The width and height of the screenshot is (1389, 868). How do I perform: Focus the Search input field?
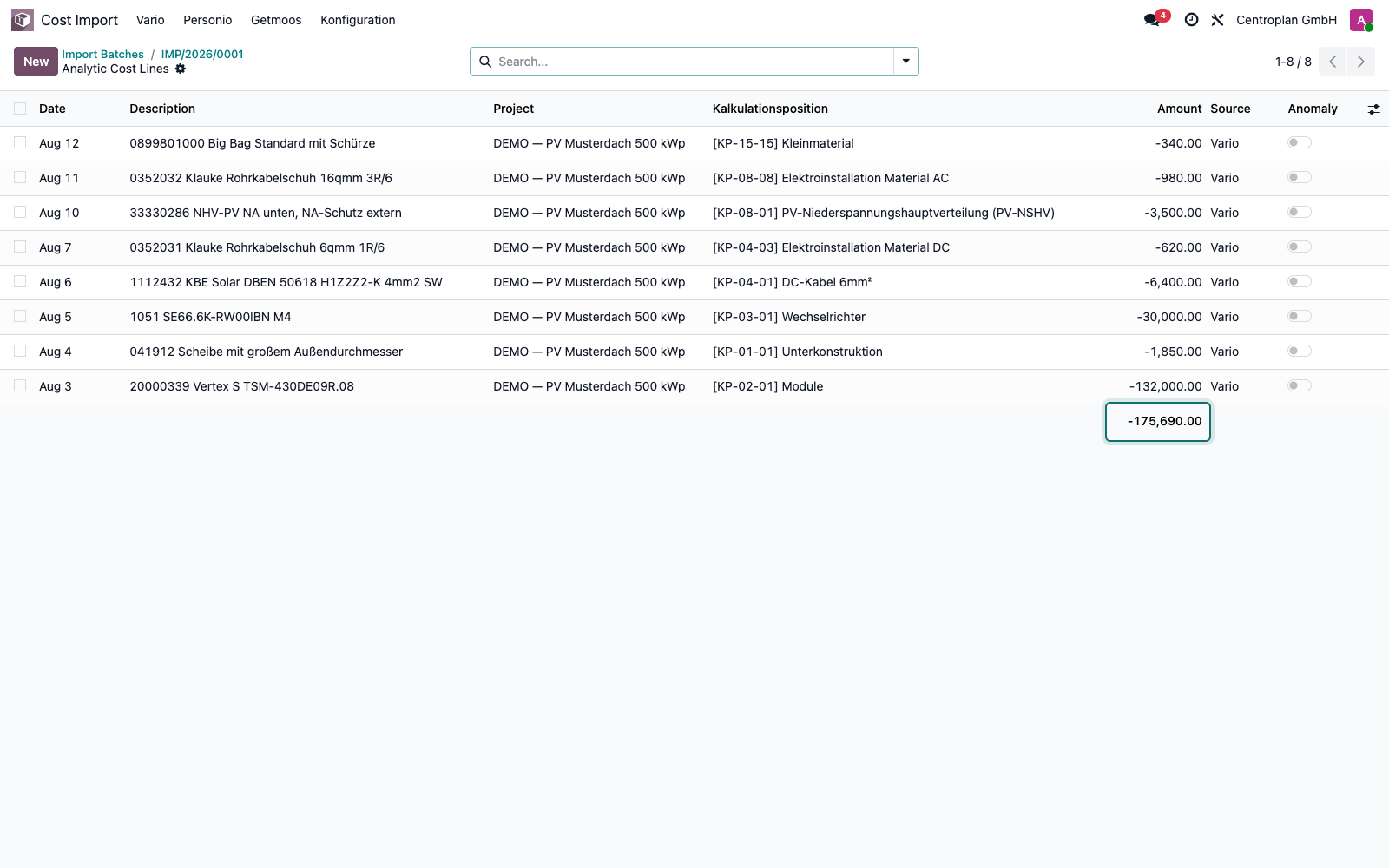(693, 62)
